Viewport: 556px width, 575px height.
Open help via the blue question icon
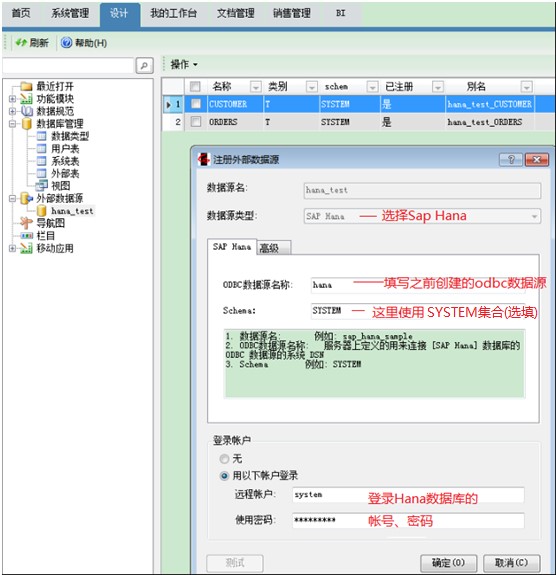pyautogui.click(x=66, y=43)
